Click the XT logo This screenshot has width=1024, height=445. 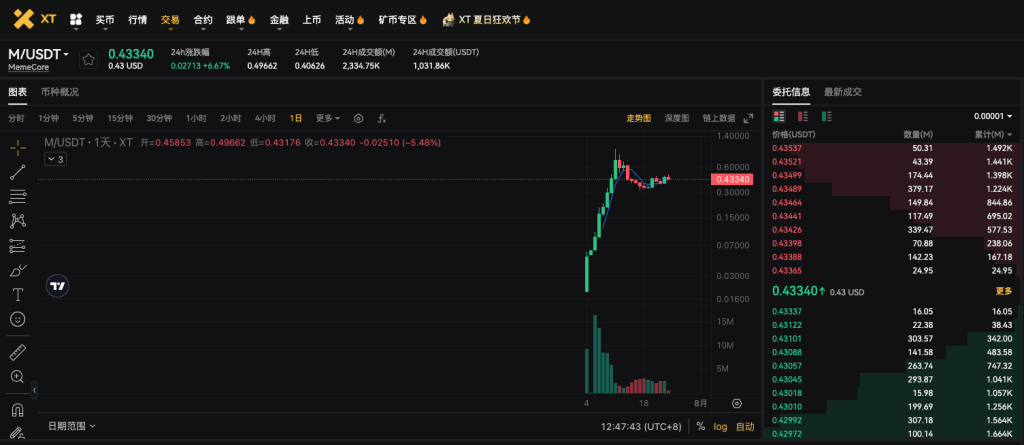click(35, 19)
